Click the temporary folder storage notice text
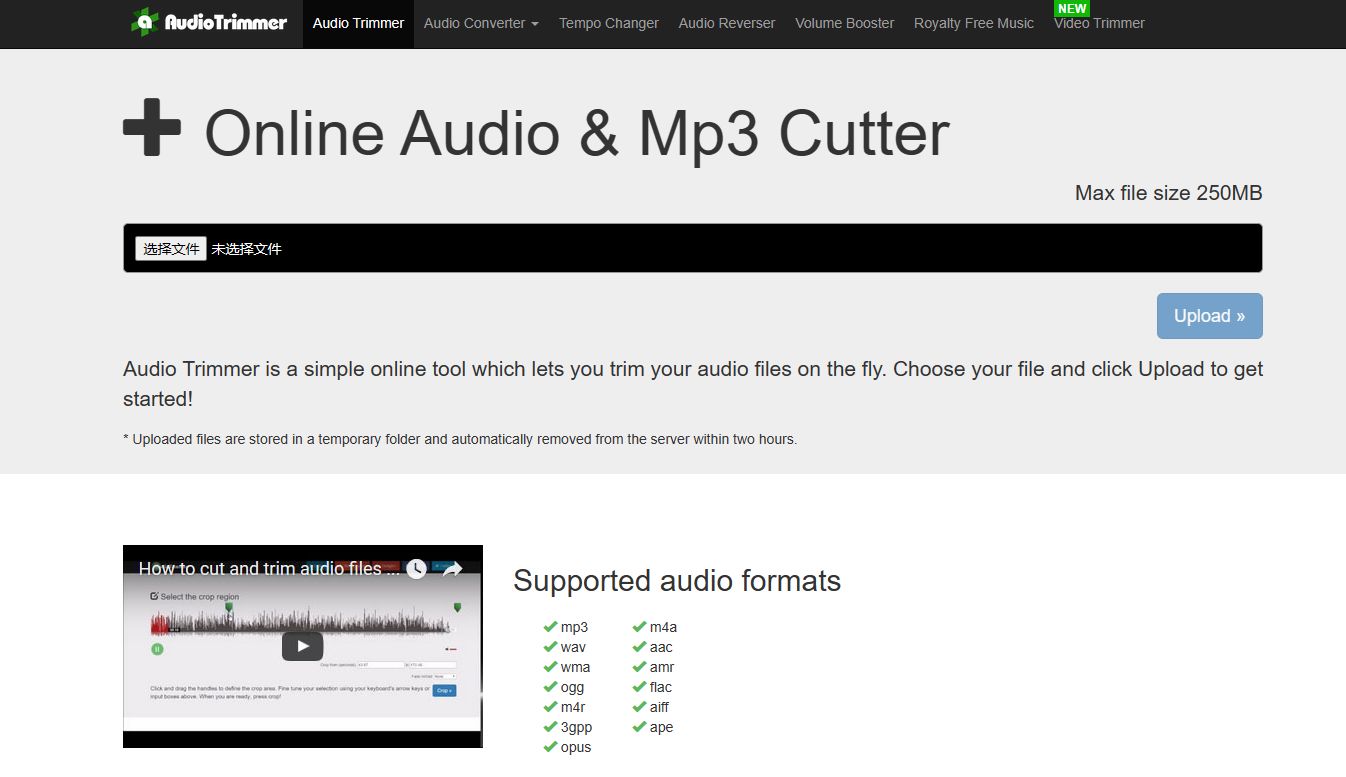1346x777 pixels. tap(460, 439)
